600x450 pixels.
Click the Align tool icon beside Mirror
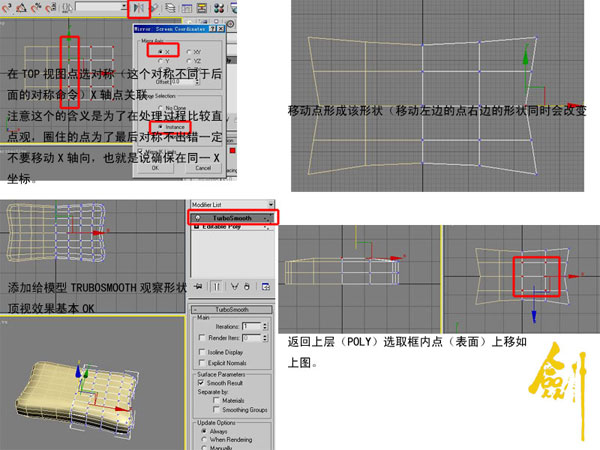[154, 8]
